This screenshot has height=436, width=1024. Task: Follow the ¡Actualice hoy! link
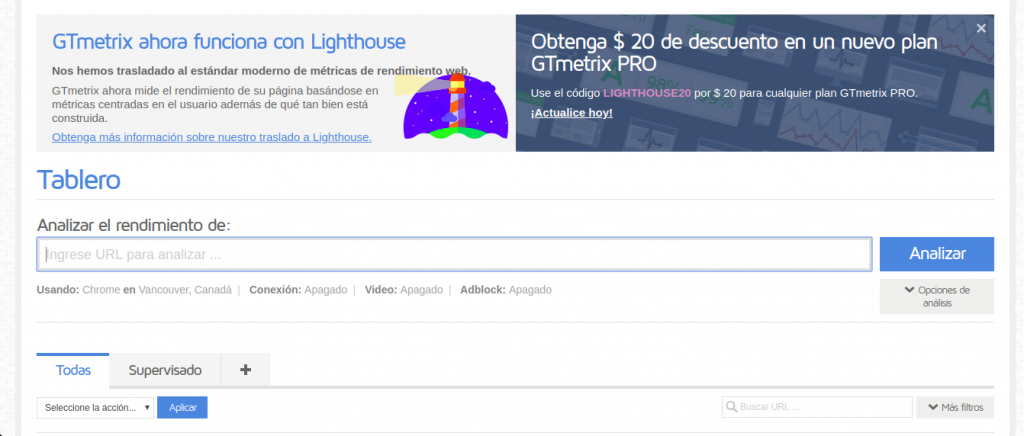pos(571,112)
